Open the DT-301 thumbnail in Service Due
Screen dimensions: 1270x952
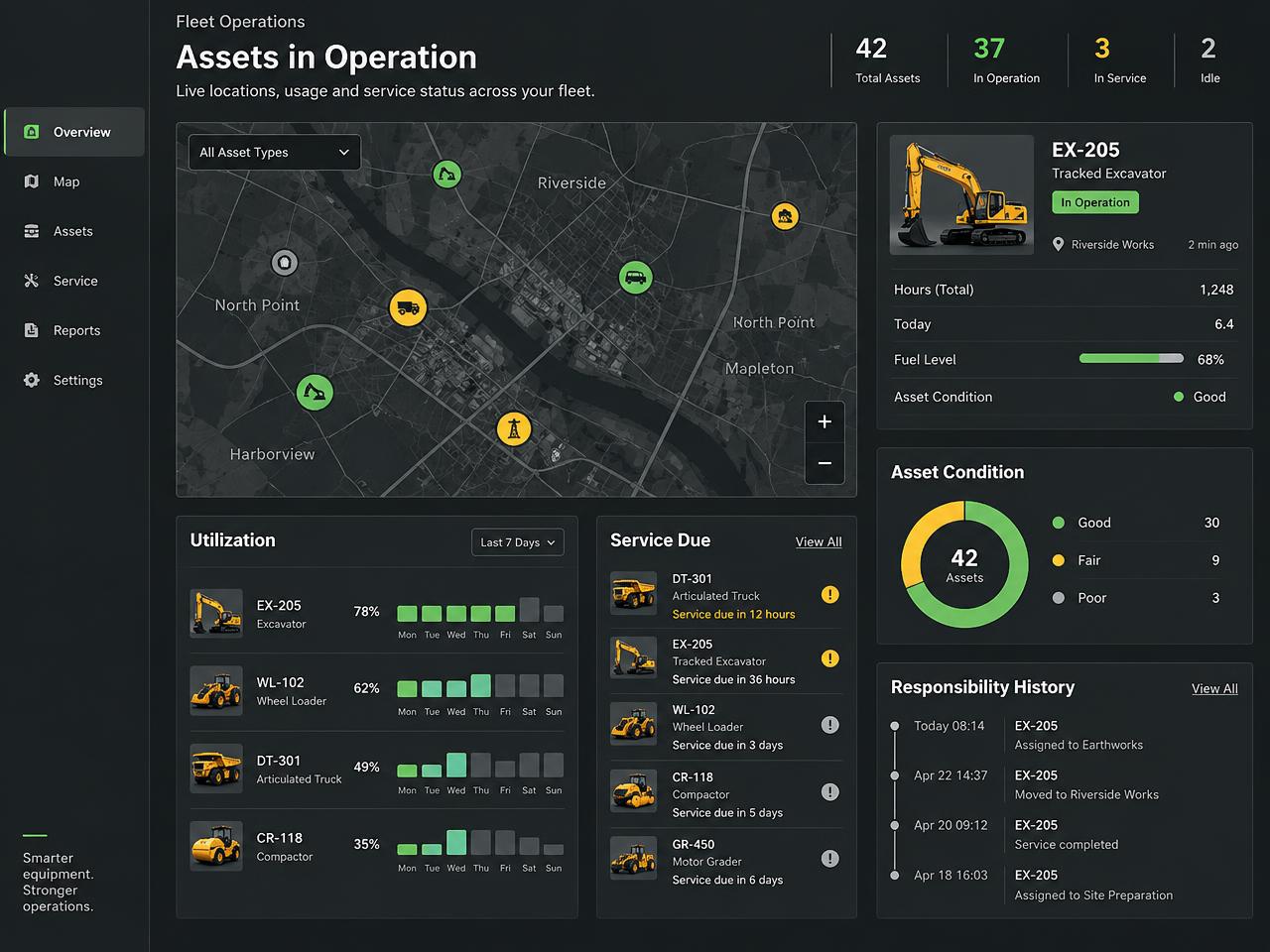(x=633, y=594)
